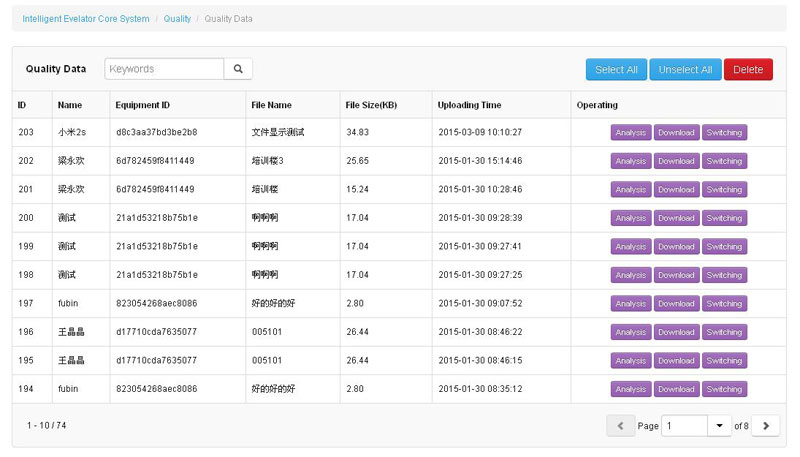This screenshot has height=457, width=800.
Task: Click the 1 - 10 / 74 record count
Action: click(x=46, y=425)
